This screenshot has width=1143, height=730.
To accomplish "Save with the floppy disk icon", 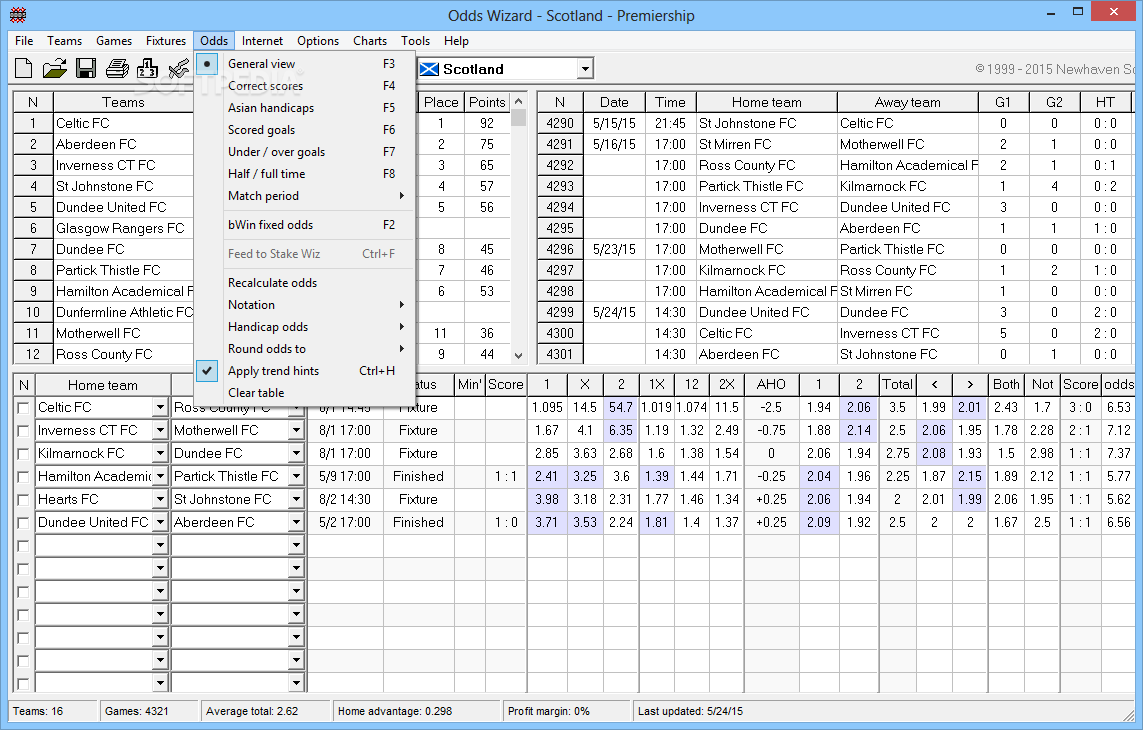I will point(86,69).
